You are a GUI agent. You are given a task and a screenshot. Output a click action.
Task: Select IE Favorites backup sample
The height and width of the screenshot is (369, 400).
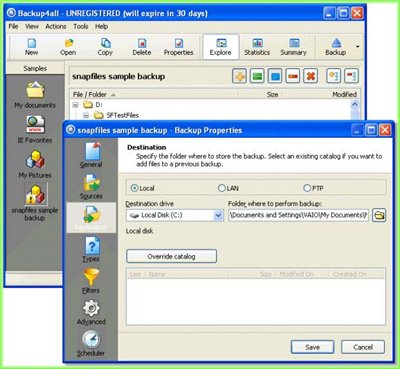(x=35, y=129)
